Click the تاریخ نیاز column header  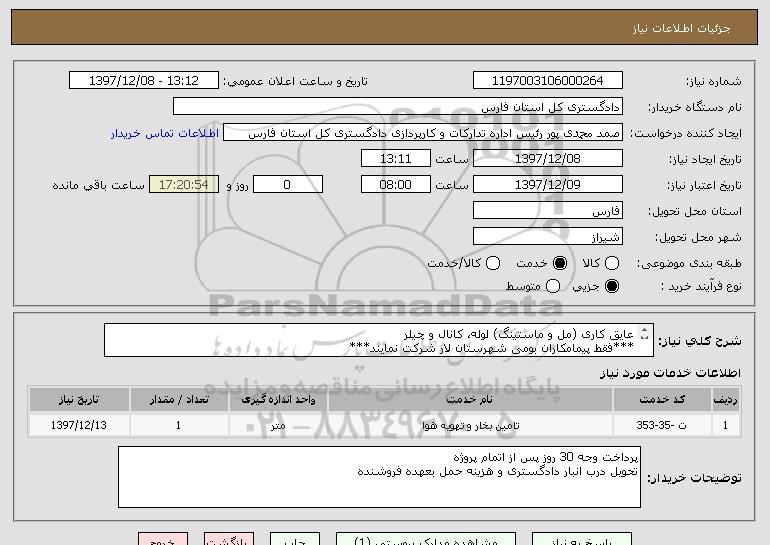[x=79, y=400]
